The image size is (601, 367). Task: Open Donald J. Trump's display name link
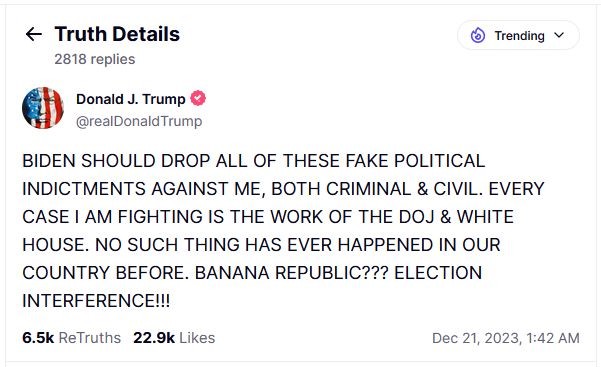click(x=131, y=99)
